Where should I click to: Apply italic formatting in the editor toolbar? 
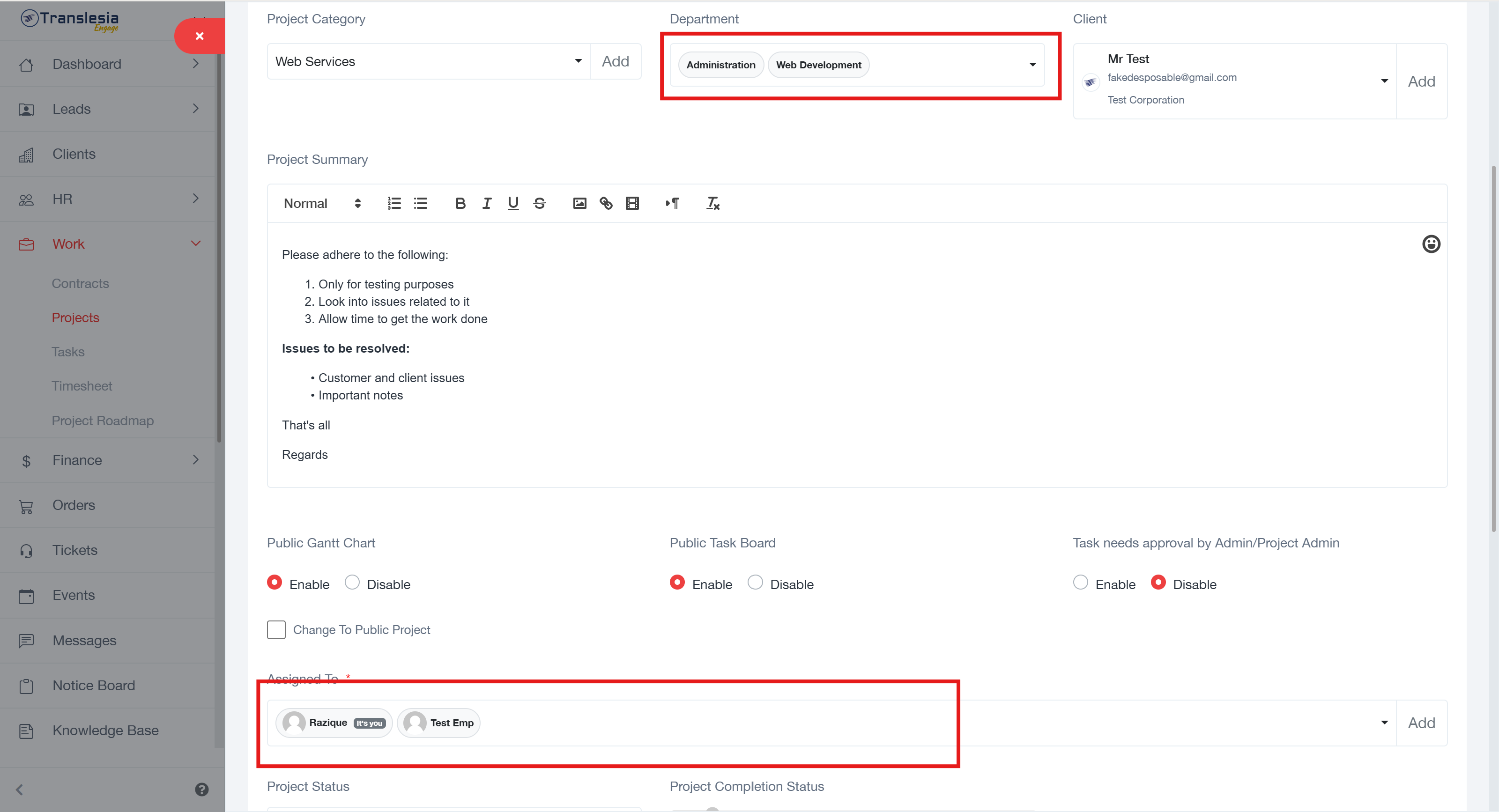(x=487, y=204)
